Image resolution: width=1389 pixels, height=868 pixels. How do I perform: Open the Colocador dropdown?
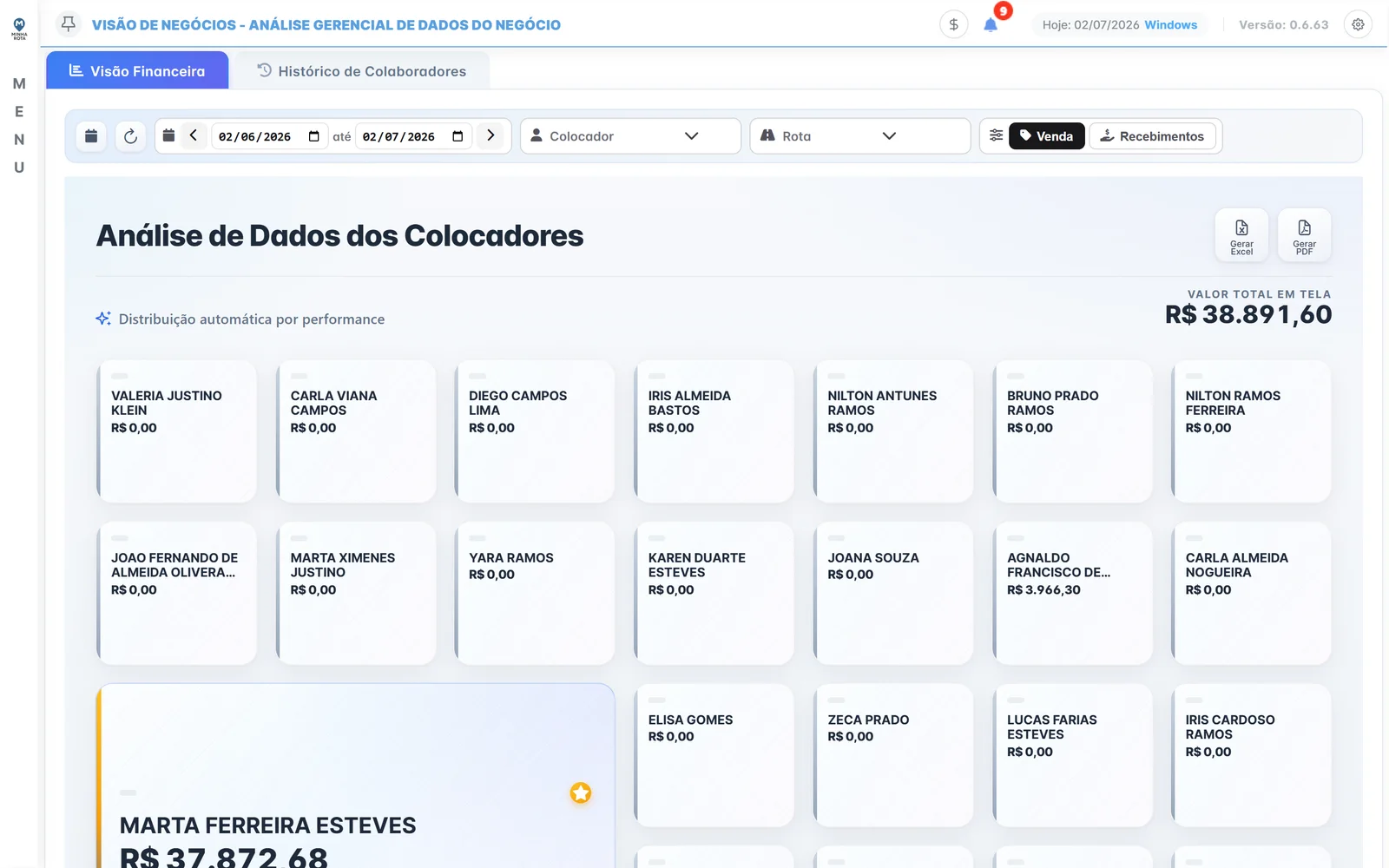pyautogui.click(x=630, y=136)
